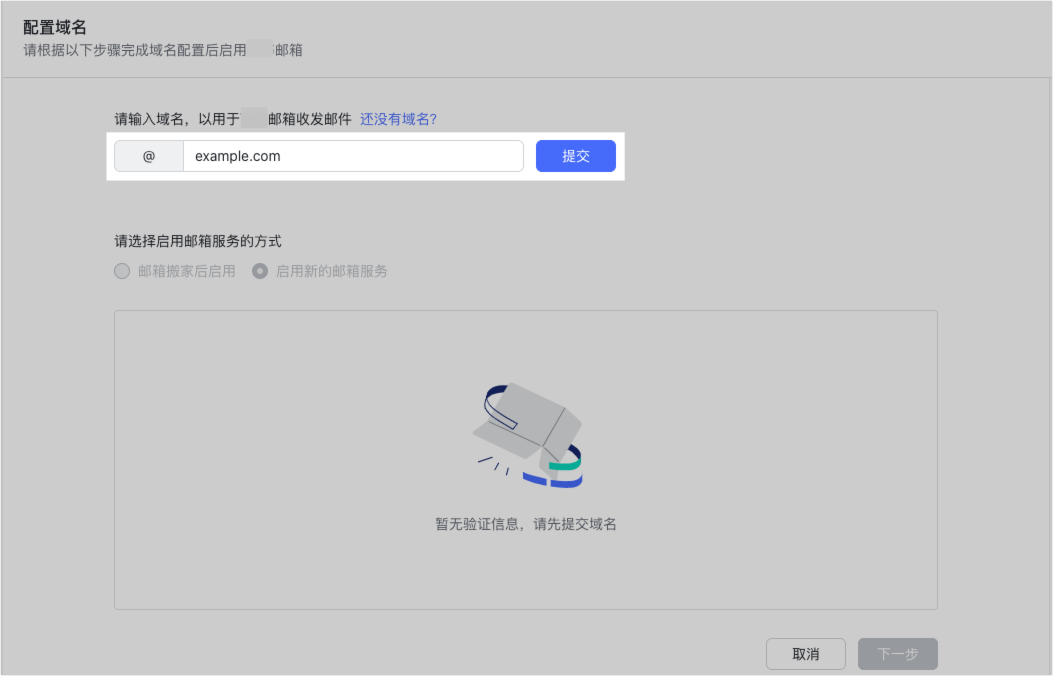Click the @ prefix box before the domain field

point(149,156)
